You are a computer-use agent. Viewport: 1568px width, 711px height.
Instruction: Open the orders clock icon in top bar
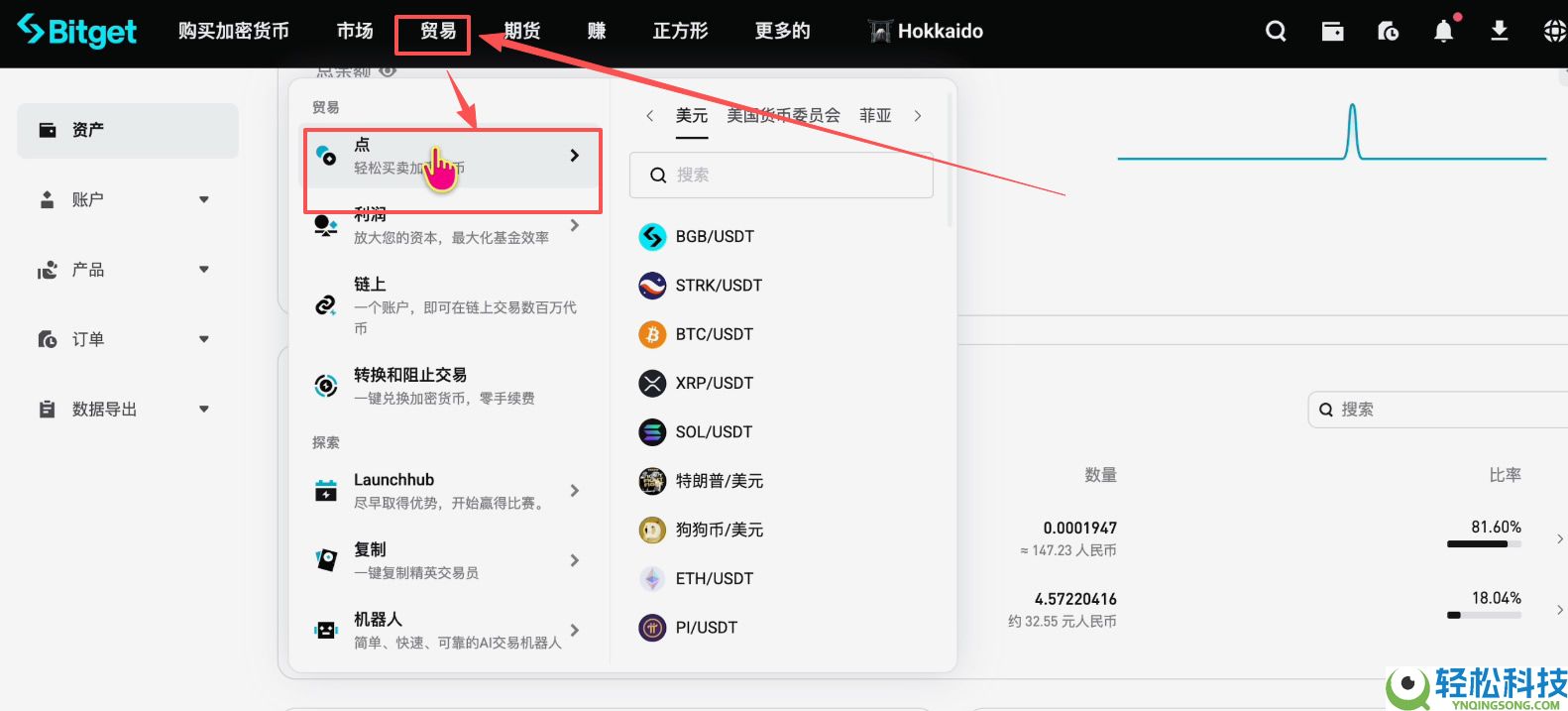pyautogui.click(x=1388, y=32)
